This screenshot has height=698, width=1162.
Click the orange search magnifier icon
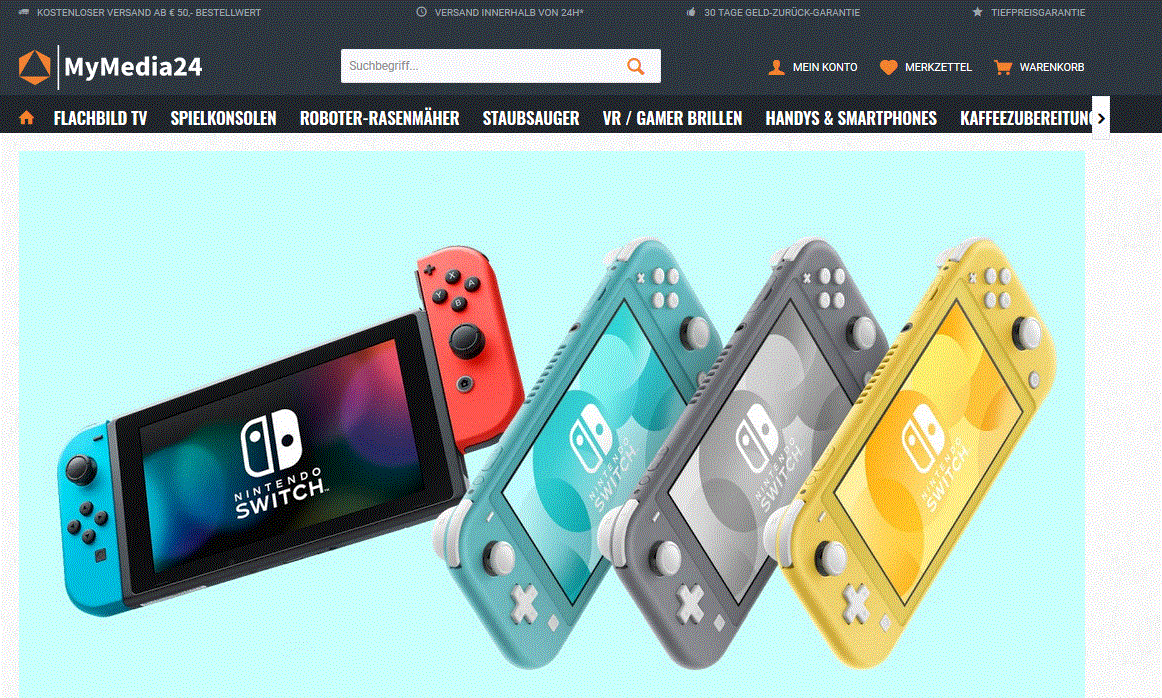(636, 66)
